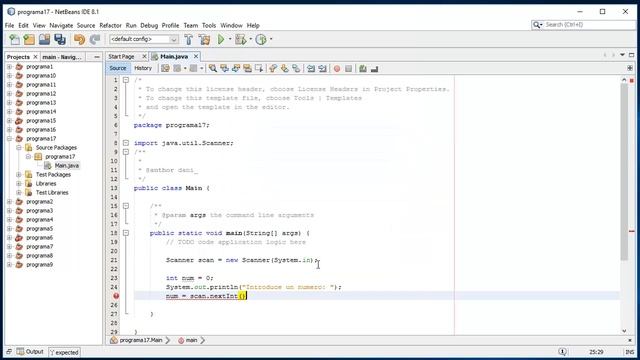Minimize the Projects window group
This screenshot has width=640, height=360.
tap(97, 57)
